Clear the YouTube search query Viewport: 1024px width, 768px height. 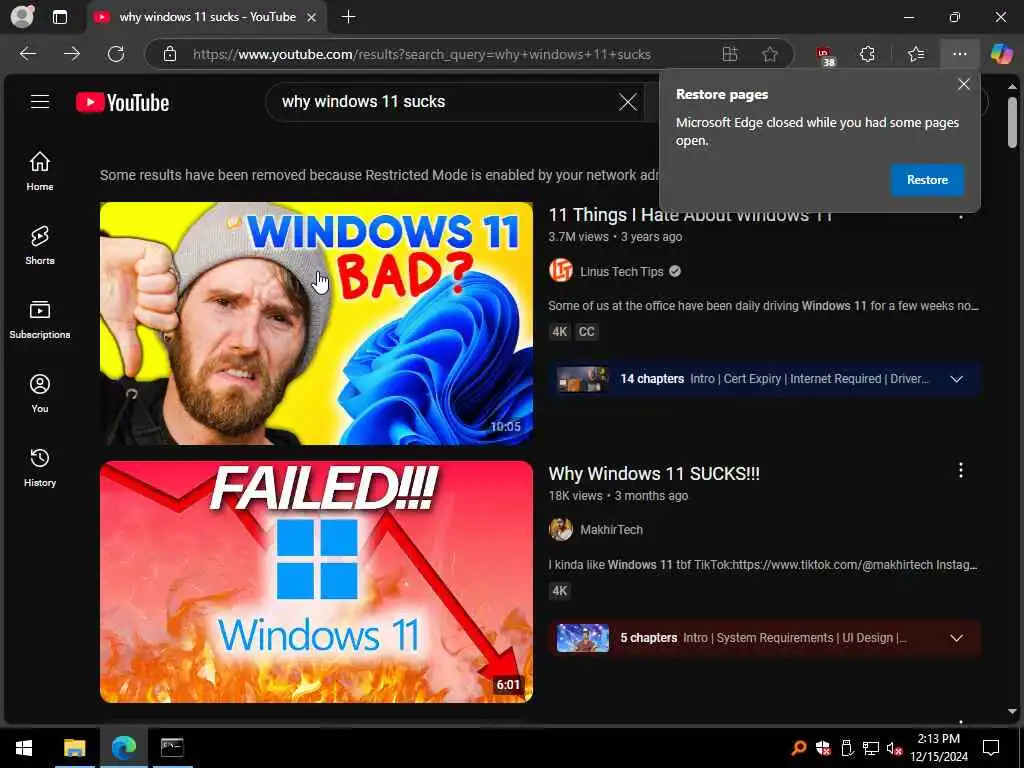(x=628, y=102)
